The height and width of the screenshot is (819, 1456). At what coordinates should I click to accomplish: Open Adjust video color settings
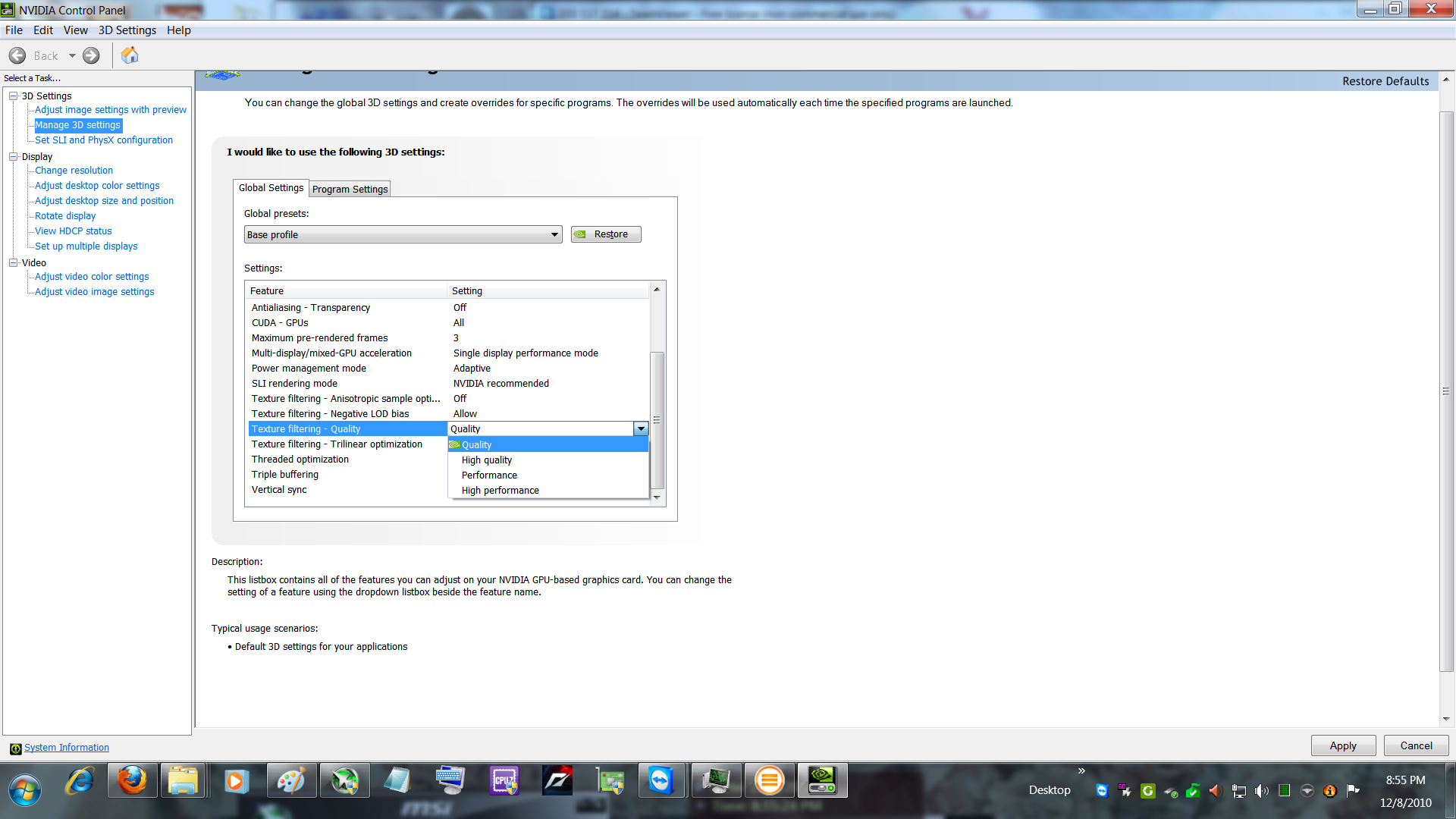point(92,277)
